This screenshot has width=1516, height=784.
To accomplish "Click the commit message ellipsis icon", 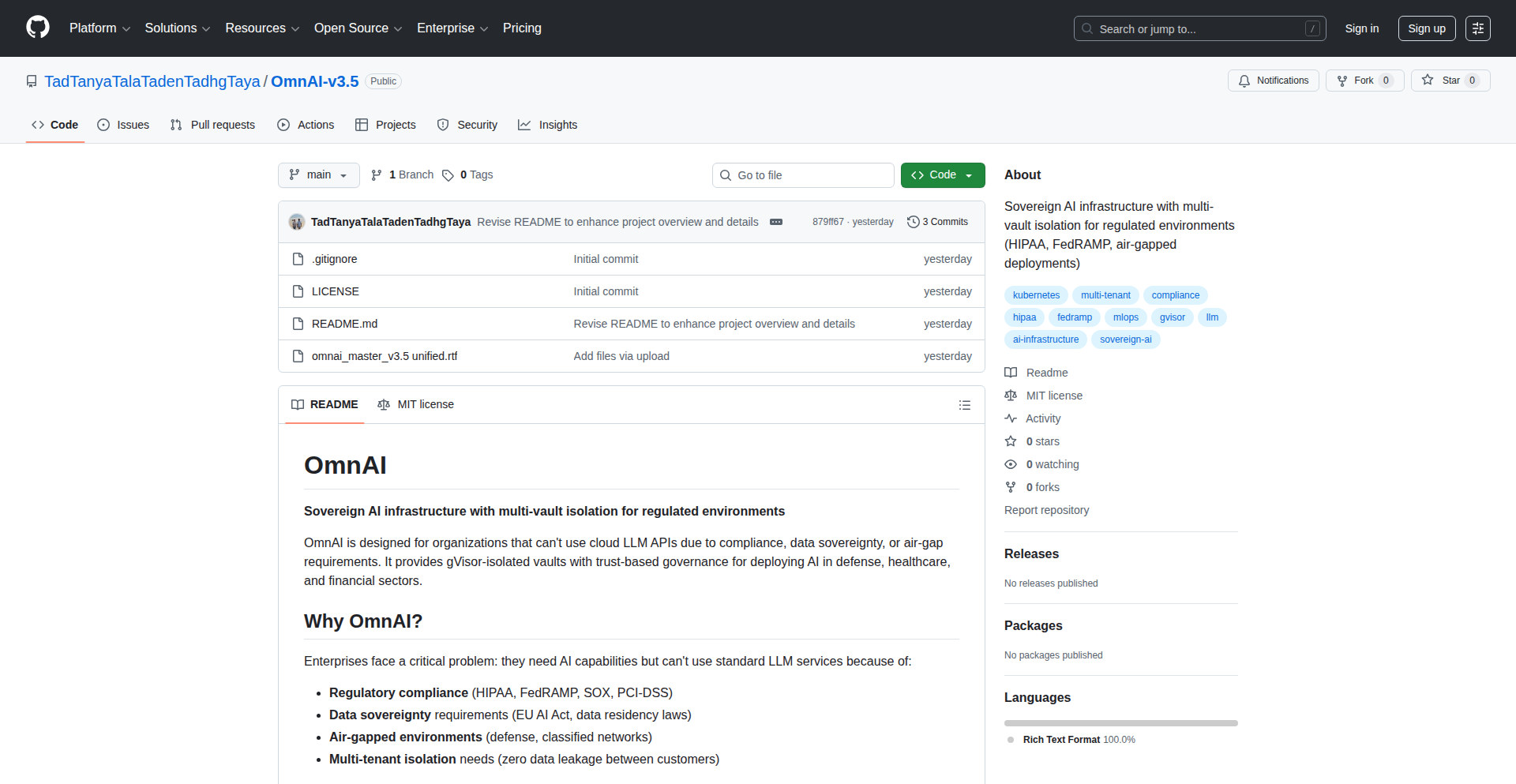I will 776,222.
